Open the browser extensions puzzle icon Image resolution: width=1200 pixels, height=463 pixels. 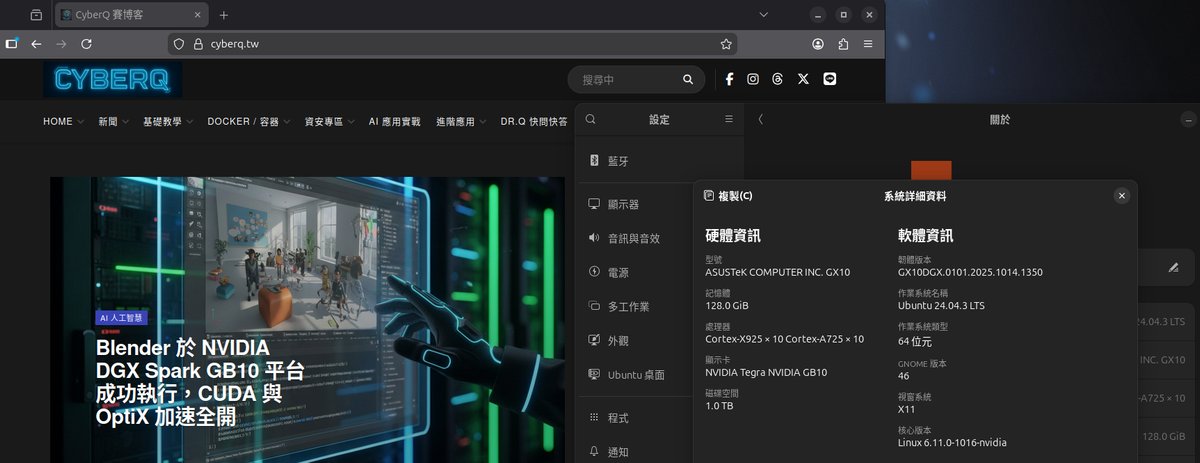click(x=843, y=44)
